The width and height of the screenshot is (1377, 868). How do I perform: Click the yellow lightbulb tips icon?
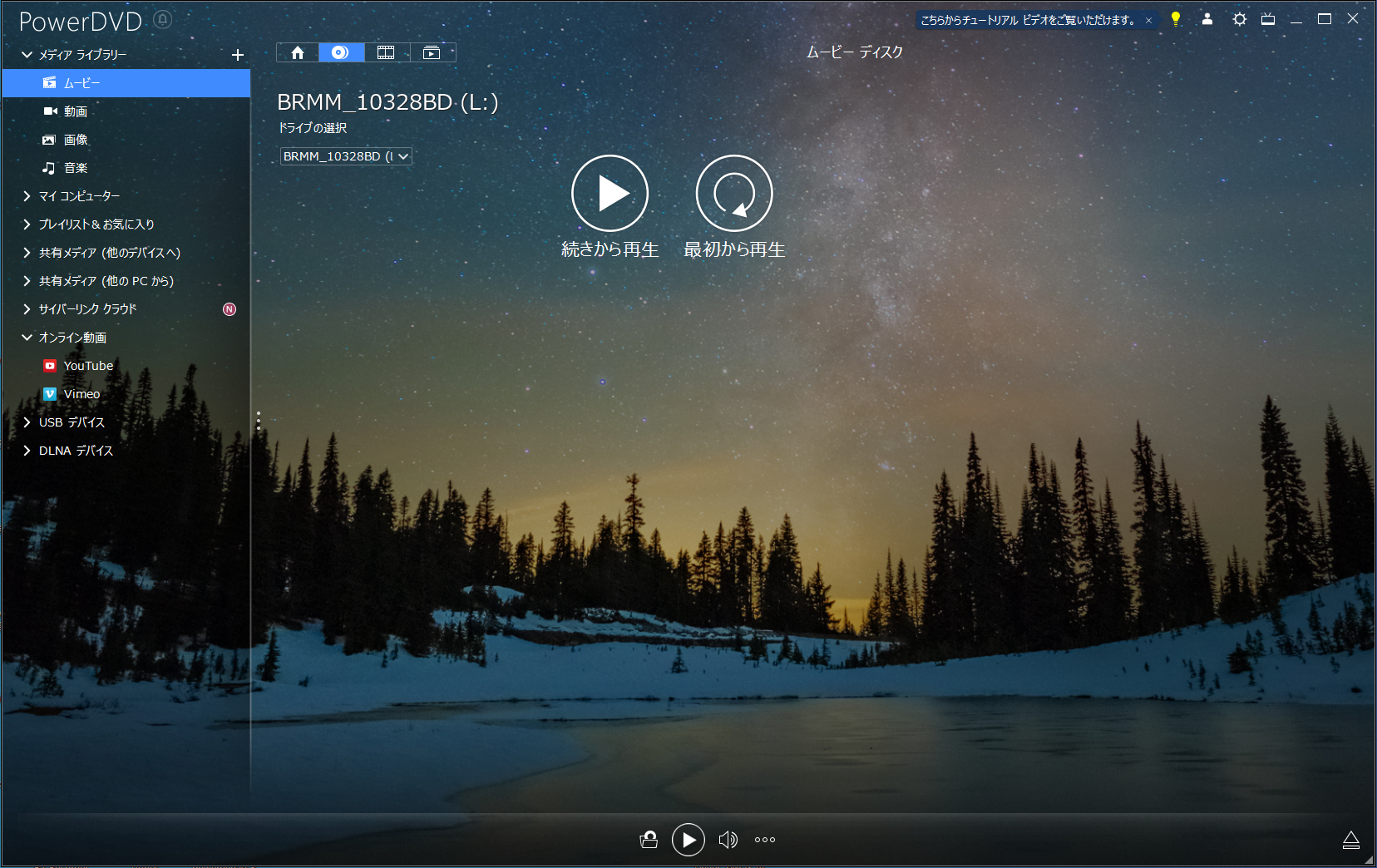[x=1176, y=19]
